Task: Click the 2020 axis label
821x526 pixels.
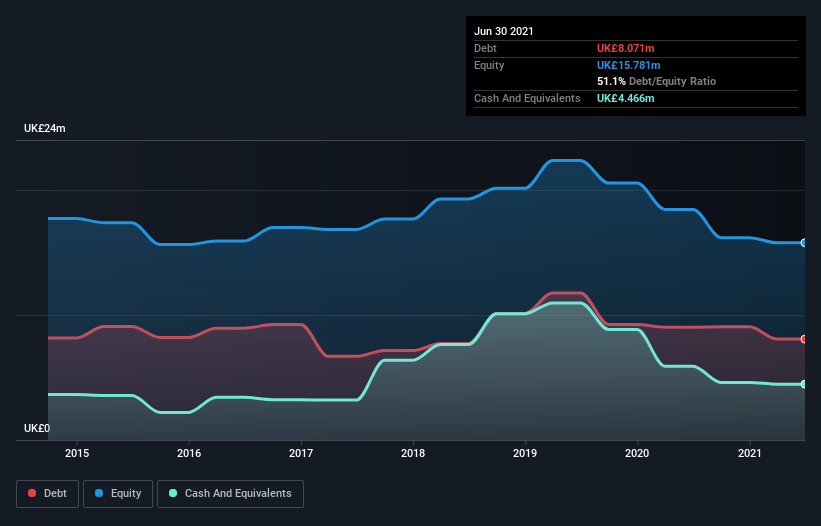Action: pos(637,453)
